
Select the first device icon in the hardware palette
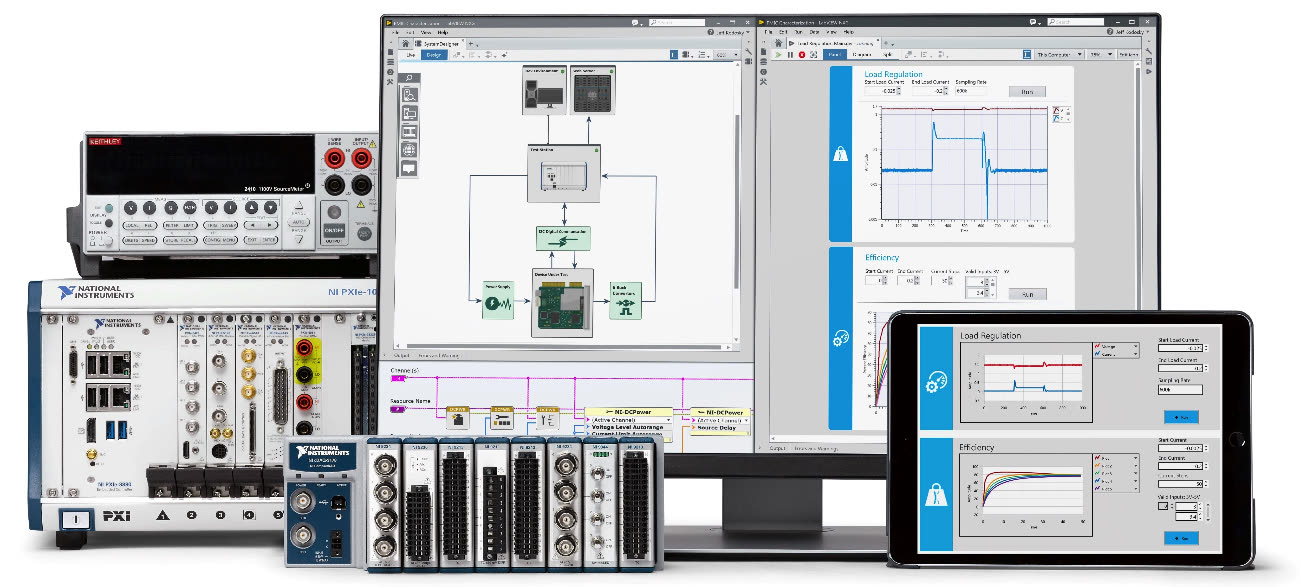tap(409, 95)
